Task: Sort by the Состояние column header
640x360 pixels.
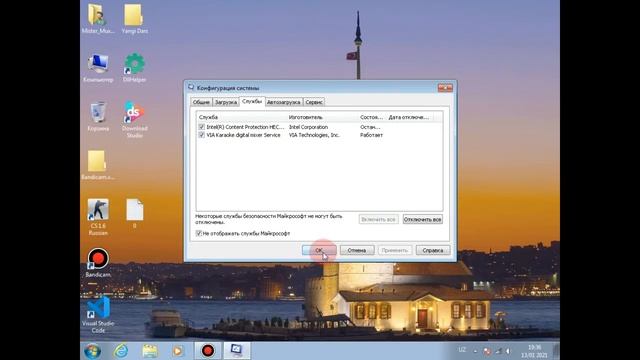Action: click(x=372, y=117)
